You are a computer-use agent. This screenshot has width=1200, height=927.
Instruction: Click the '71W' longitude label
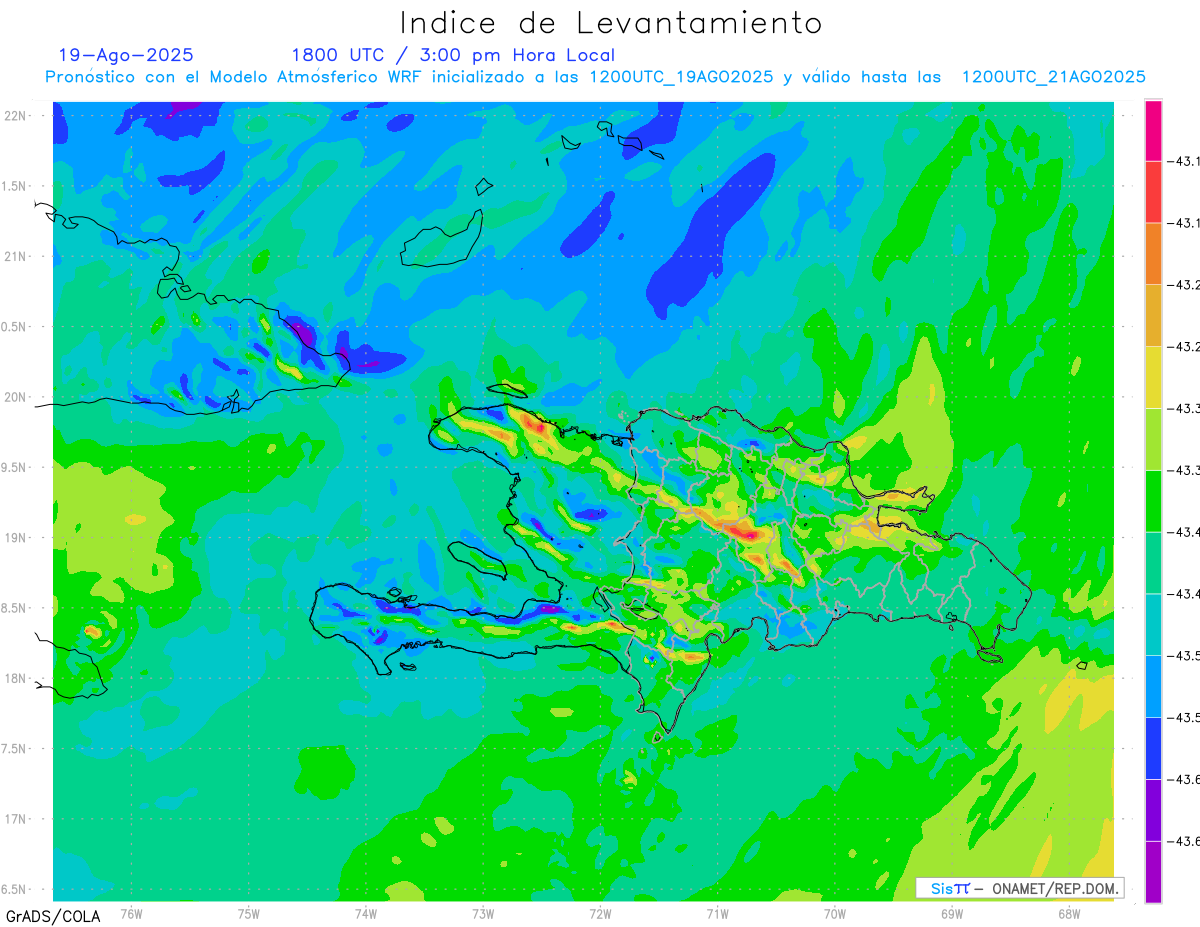717,914
